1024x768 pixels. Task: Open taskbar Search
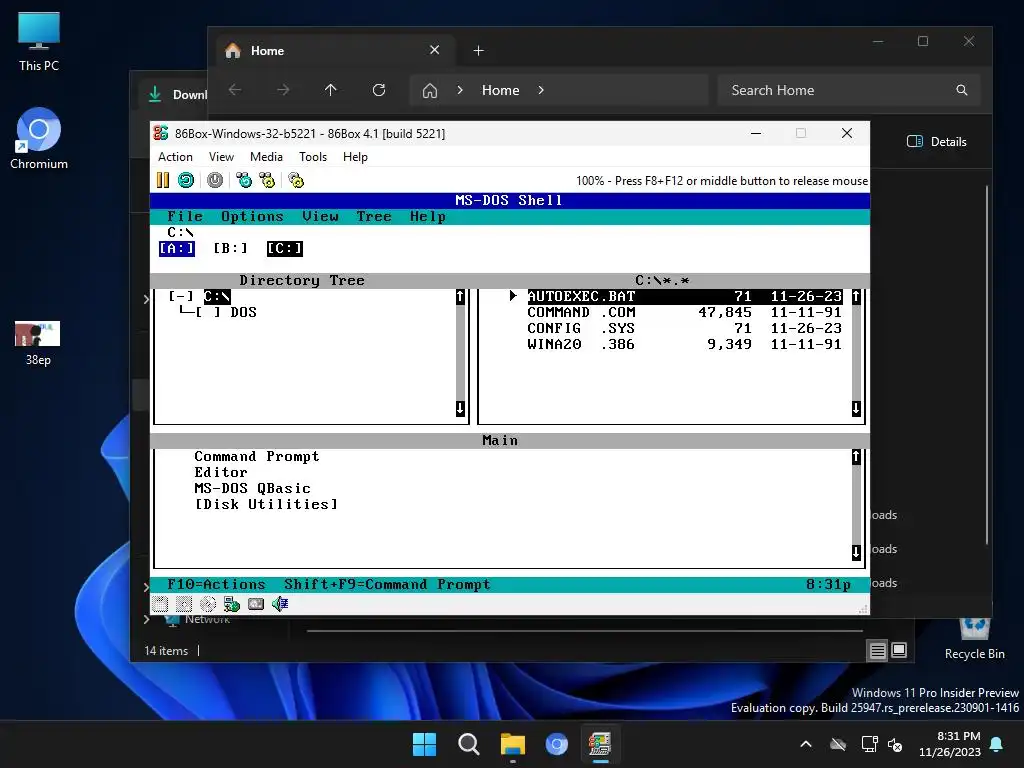coord(468,744)
